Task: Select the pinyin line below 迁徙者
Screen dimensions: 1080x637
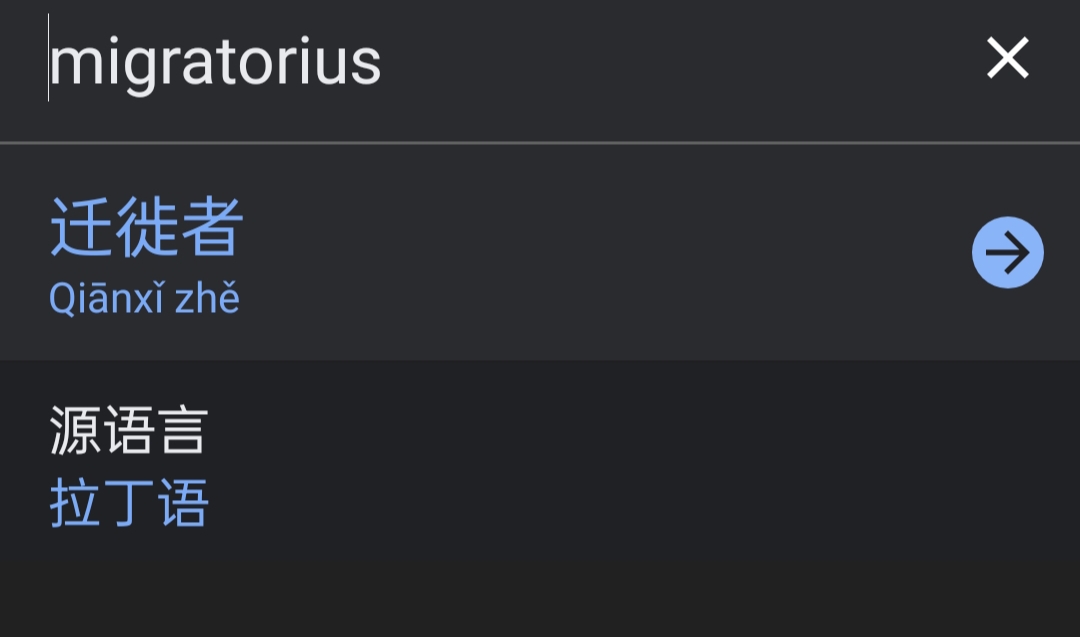Action: click(145, 299)
